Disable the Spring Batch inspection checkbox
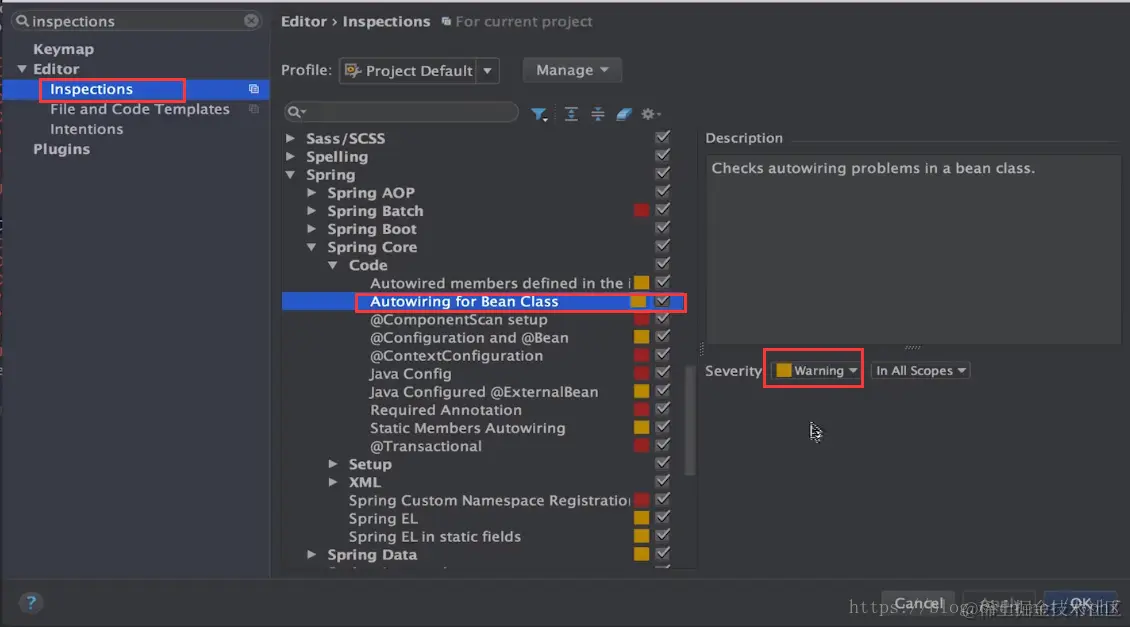 click(663, 210)
